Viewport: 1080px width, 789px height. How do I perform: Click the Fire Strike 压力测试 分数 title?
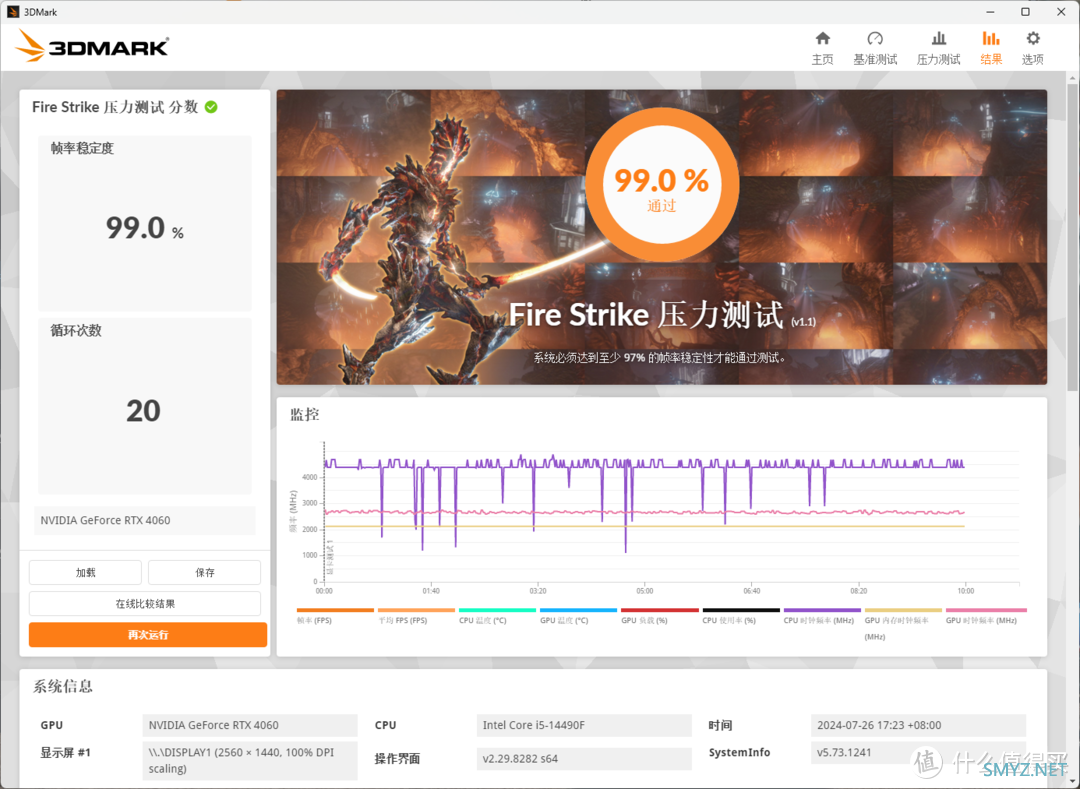tap(115, 107)
